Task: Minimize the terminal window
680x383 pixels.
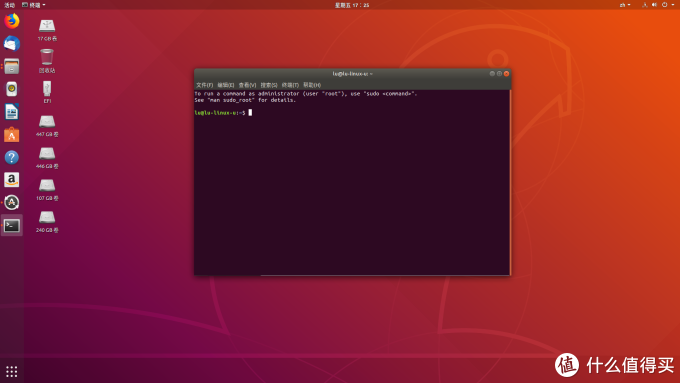Action: click(x=492, y=74)
